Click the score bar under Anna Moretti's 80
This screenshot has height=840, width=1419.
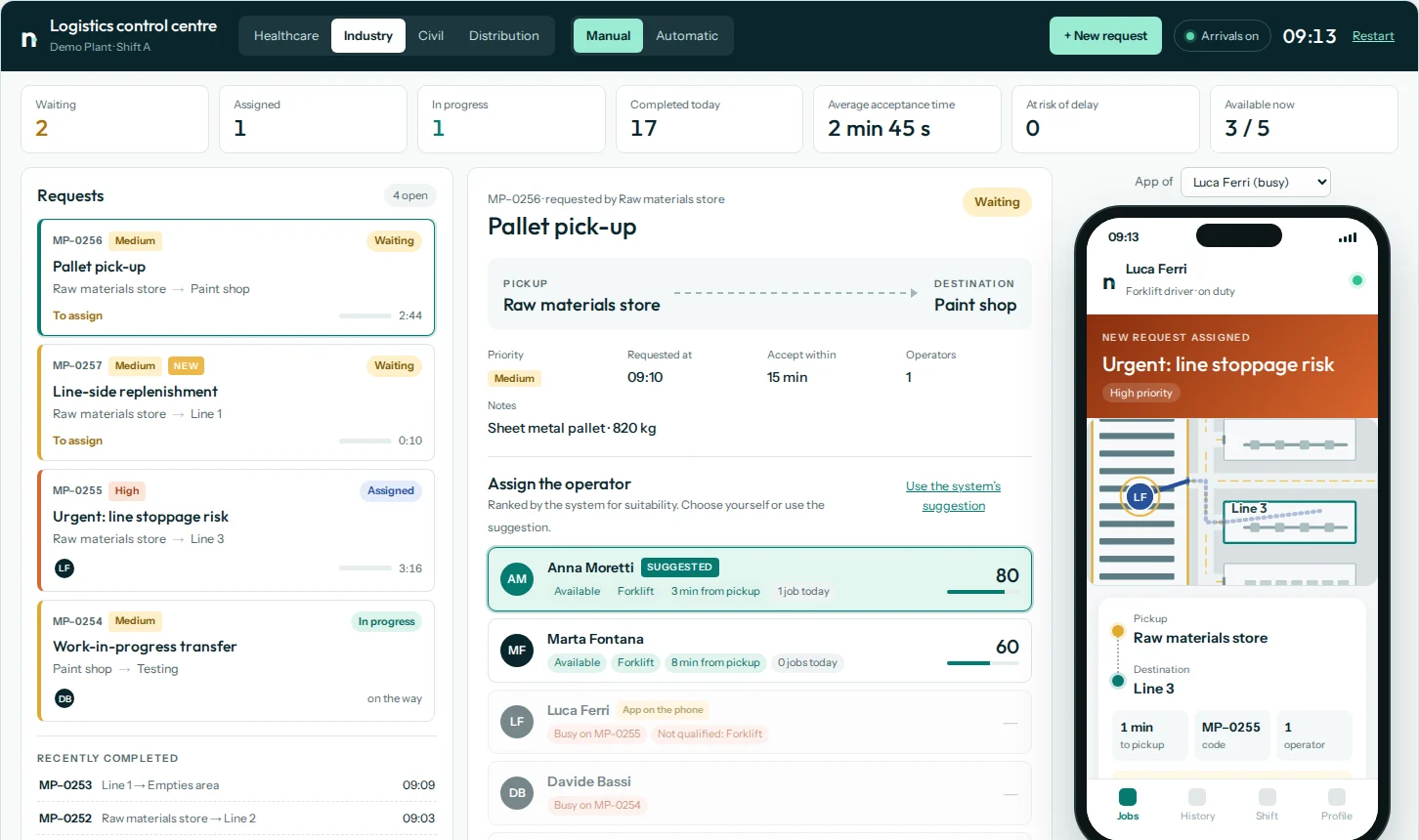pos(983,592)
